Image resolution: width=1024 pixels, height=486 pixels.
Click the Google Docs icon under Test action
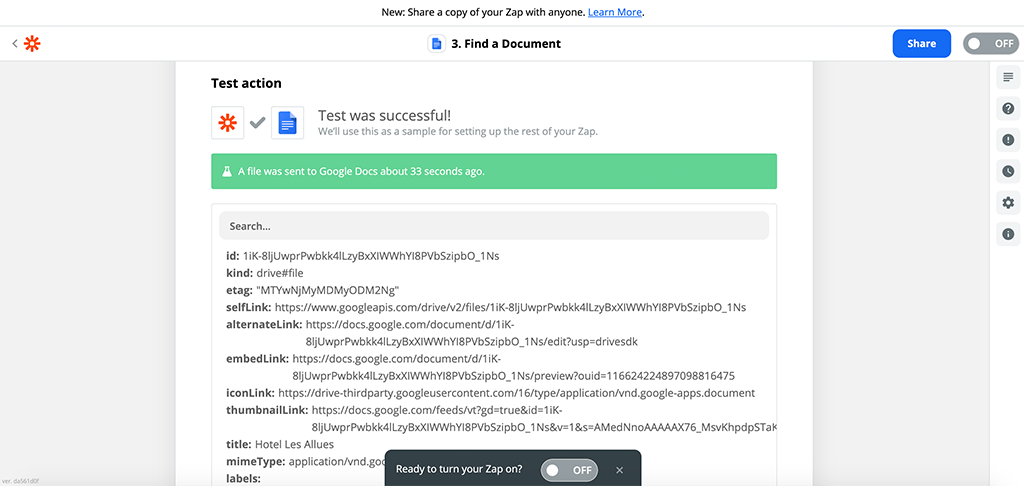coord(287,123)
